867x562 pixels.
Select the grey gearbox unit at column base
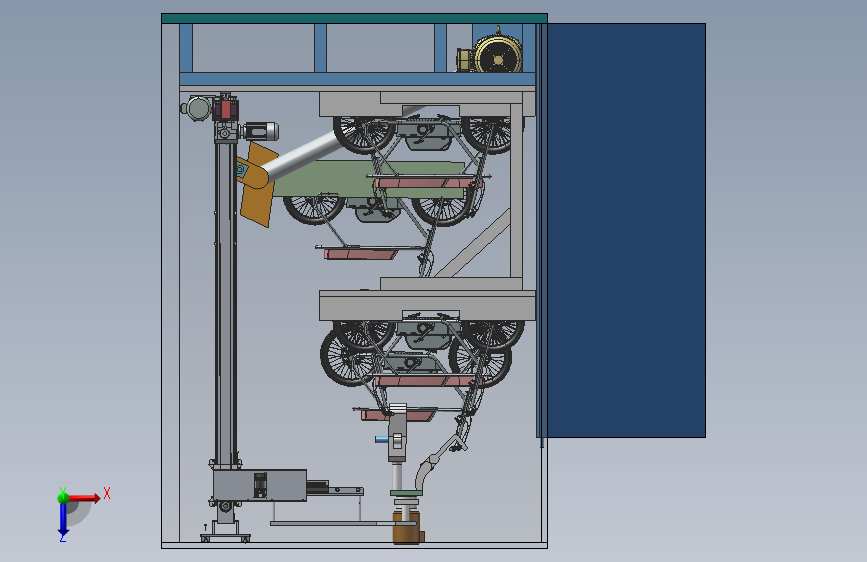click(x=260, y=485)
